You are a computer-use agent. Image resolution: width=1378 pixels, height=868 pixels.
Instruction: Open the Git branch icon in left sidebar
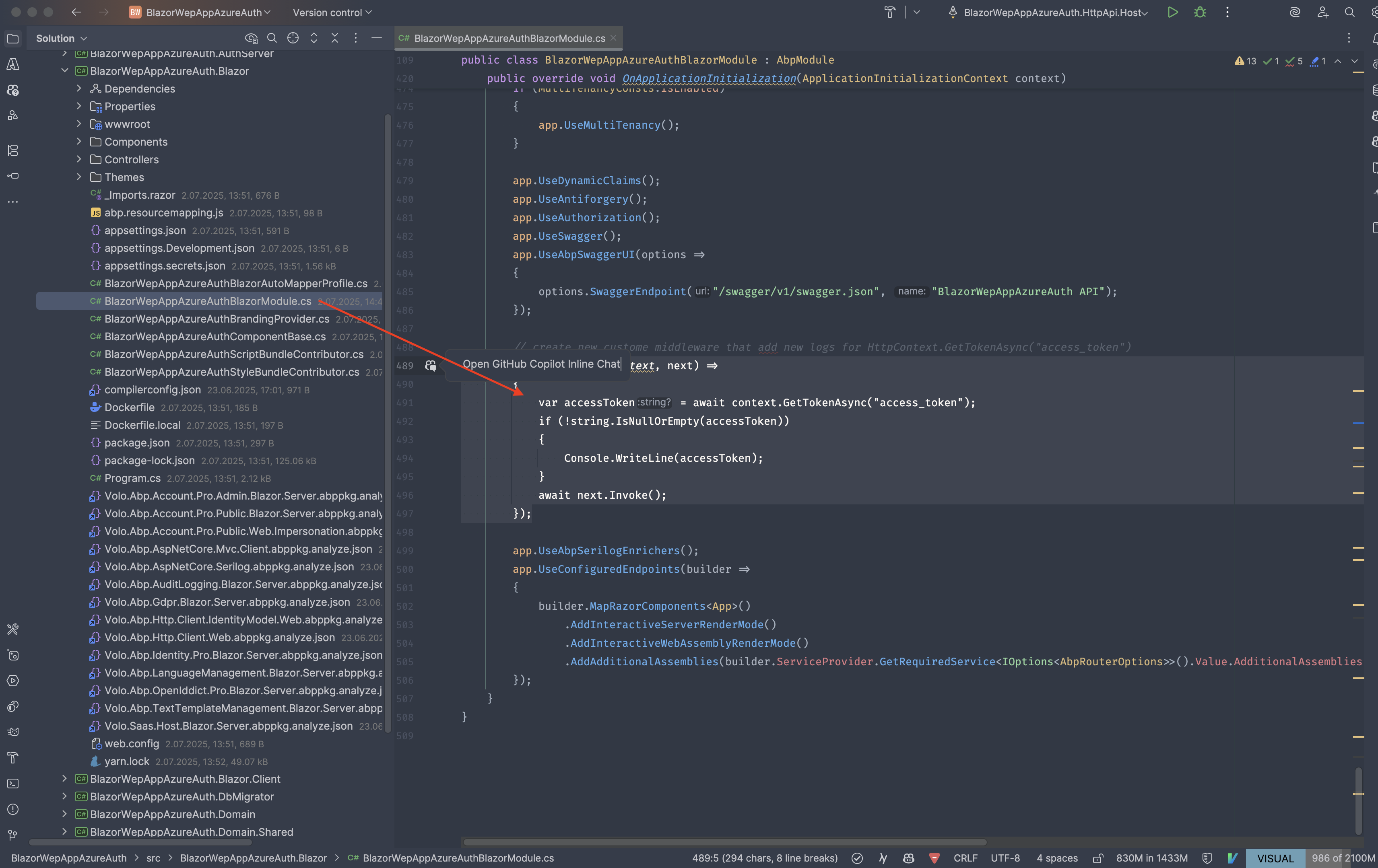pyautogui.click(x=12, y=835)
